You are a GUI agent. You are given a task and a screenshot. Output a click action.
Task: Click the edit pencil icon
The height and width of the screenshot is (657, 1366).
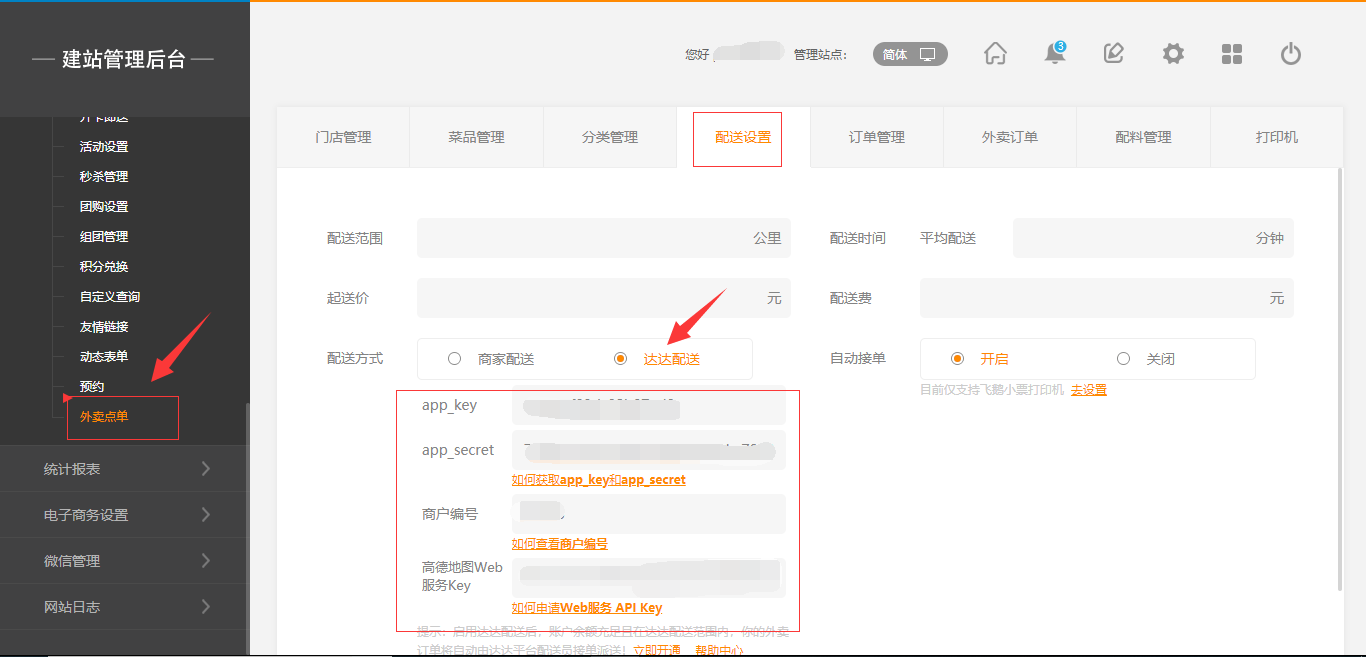1113,54
